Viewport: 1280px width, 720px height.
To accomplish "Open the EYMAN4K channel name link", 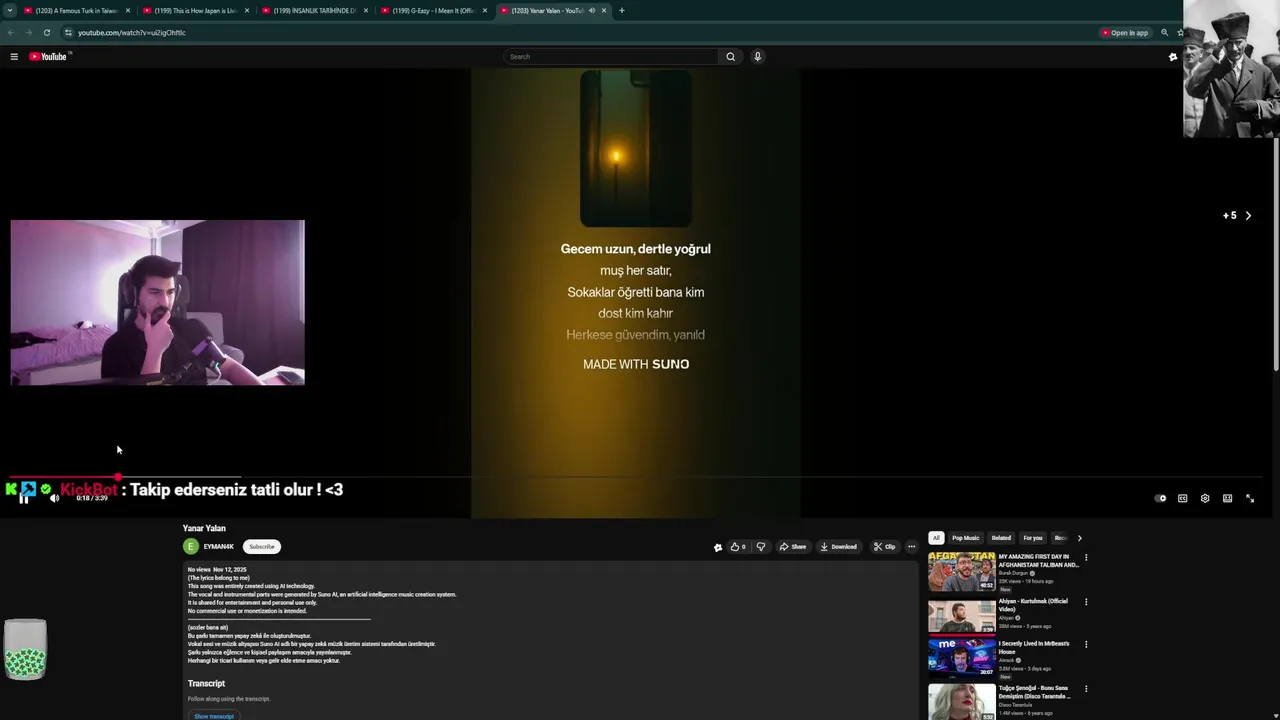I will (218, 547).
